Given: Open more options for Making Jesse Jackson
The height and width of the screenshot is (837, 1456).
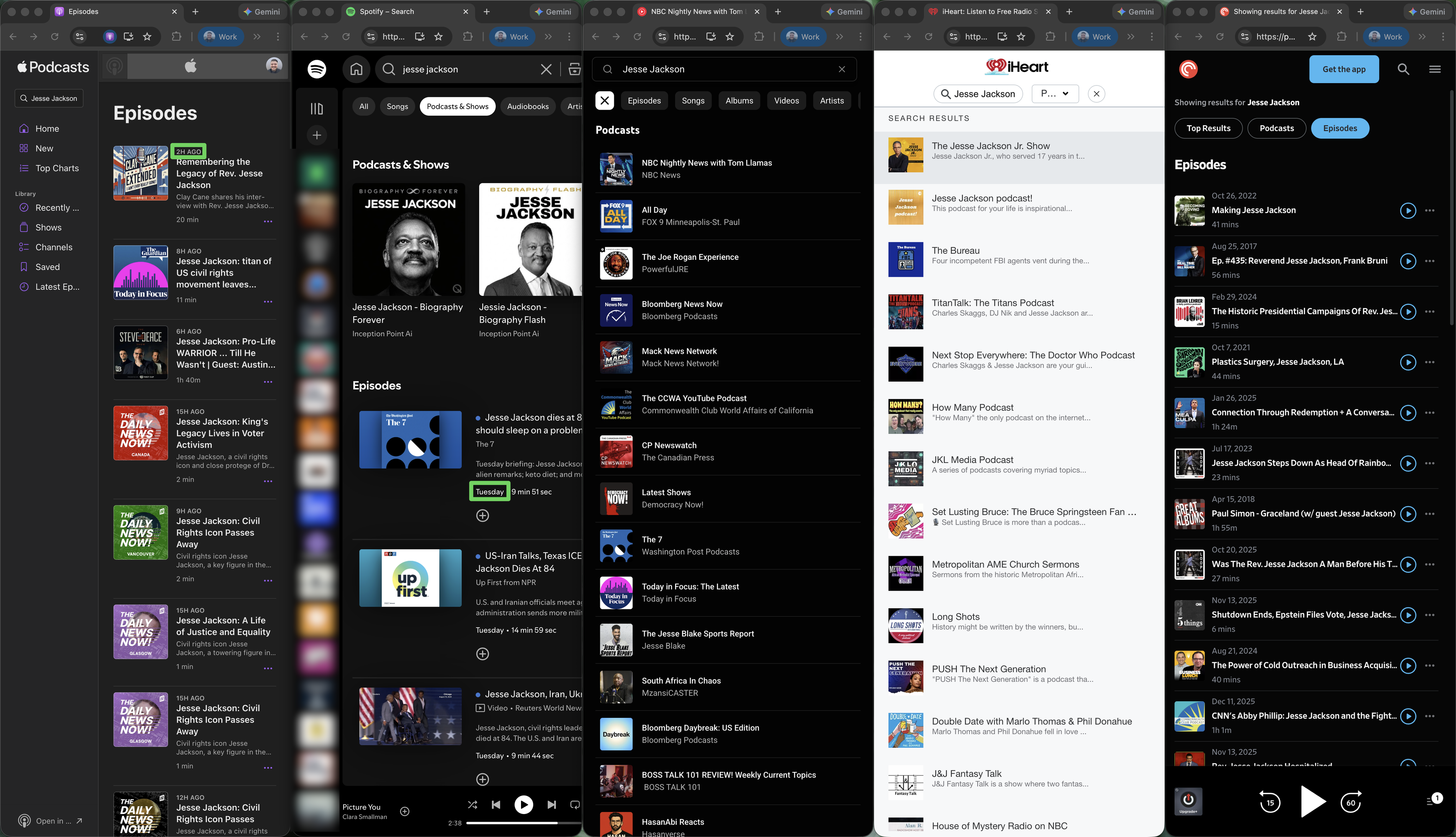Looking at the screenshot, I should click(x=1430, y=210).
